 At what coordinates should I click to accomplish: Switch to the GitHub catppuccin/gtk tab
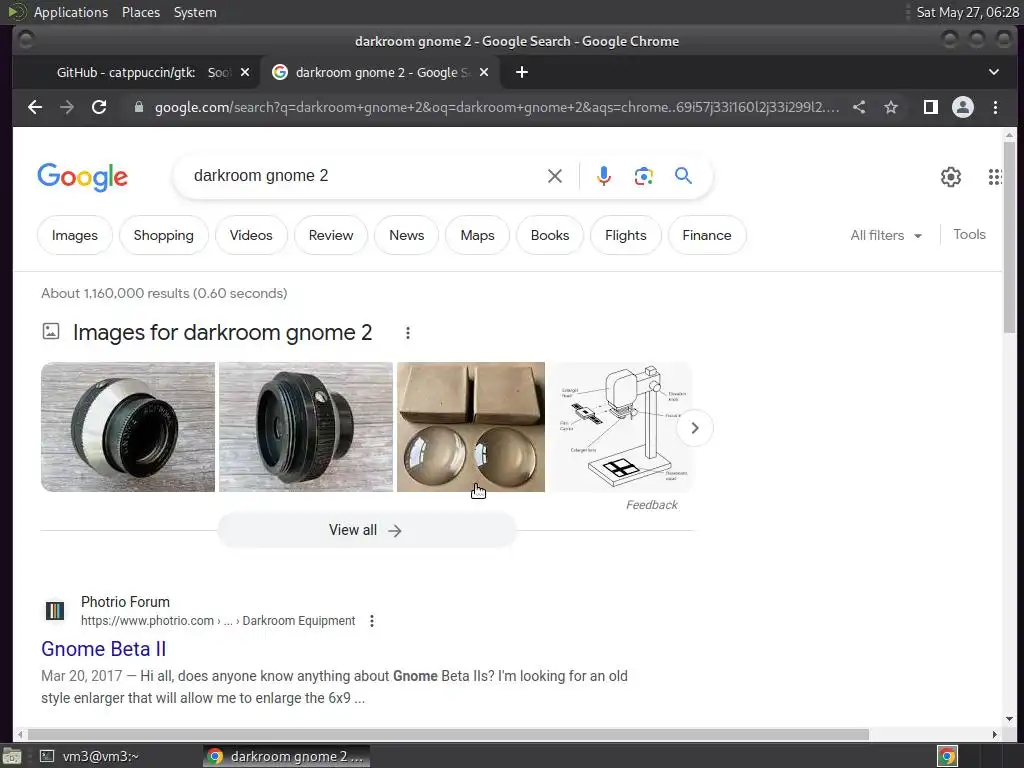click(x=137, y=72)
